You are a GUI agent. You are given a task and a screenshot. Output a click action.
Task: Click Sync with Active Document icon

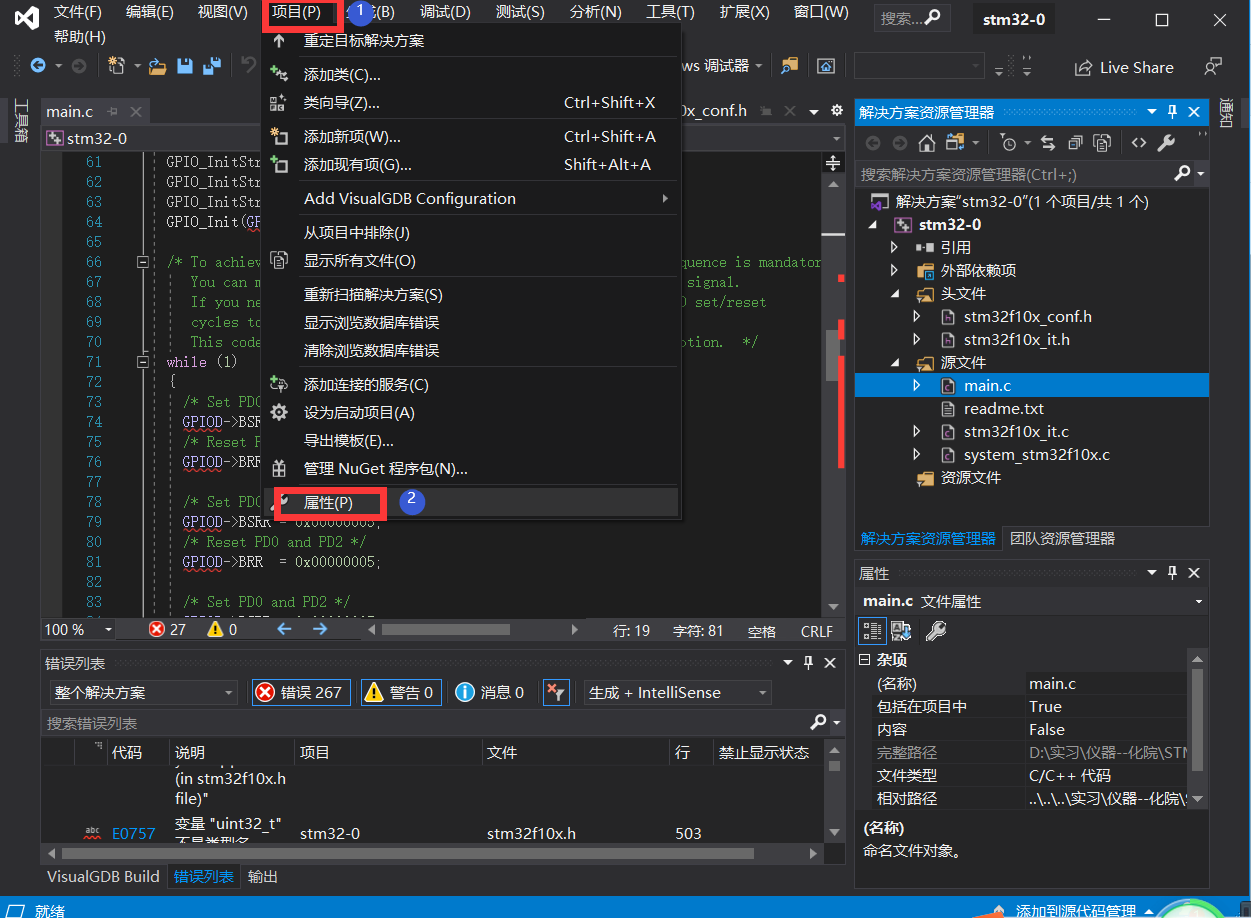coord(1047,143)
